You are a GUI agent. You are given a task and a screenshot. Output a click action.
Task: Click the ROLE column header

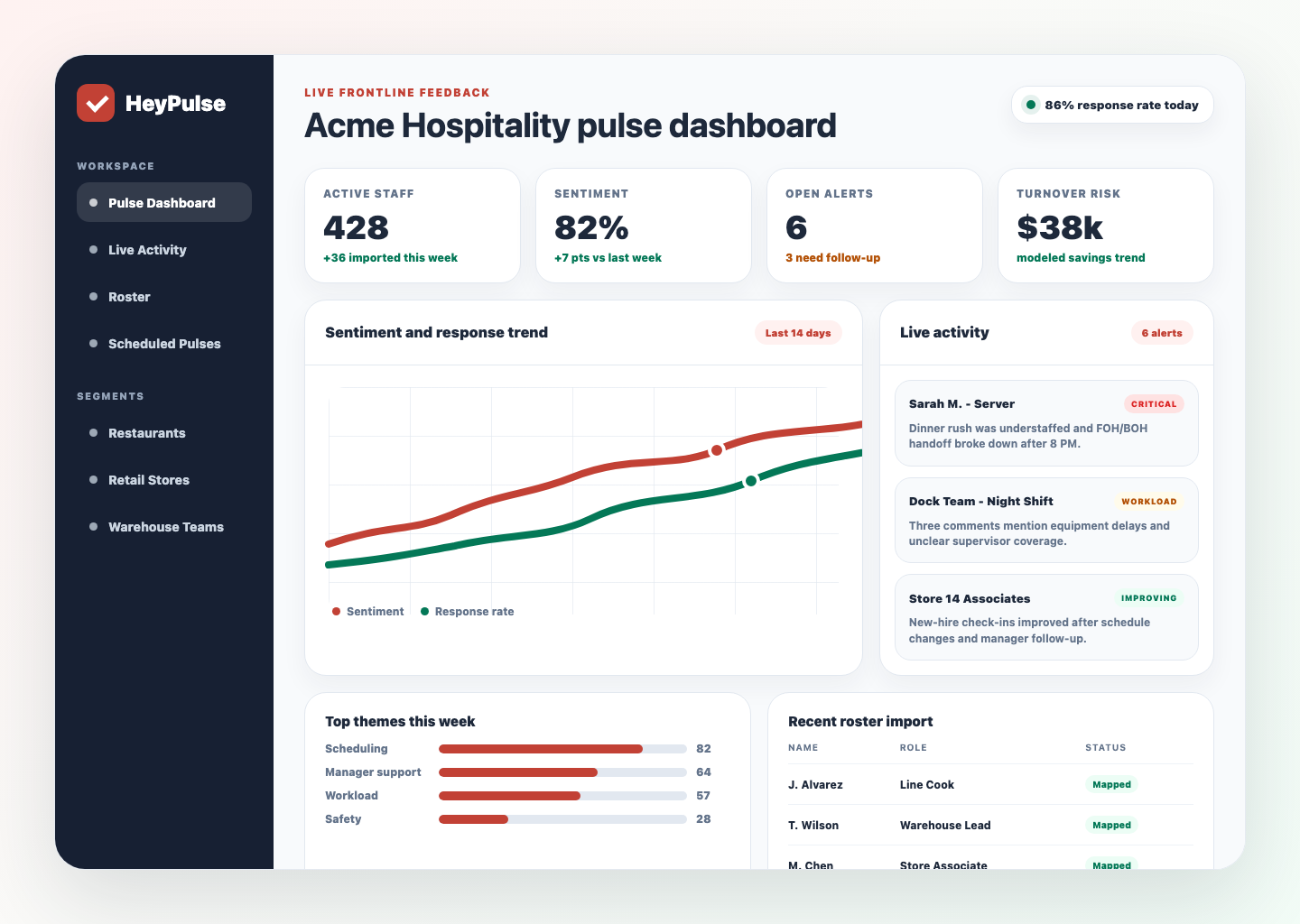914,748
